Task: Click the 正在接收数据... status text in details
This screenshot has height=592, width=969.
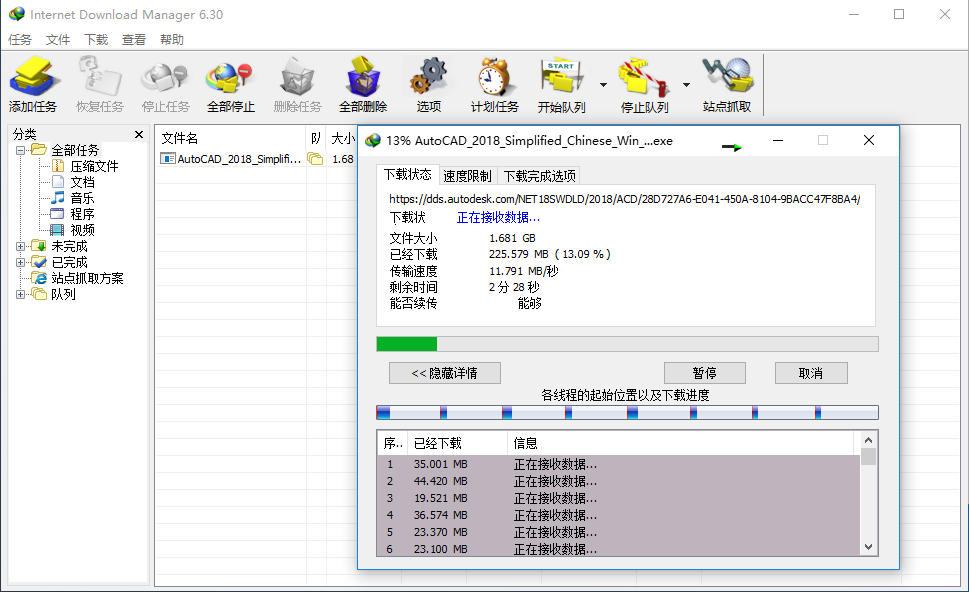Action: point(498,218)
